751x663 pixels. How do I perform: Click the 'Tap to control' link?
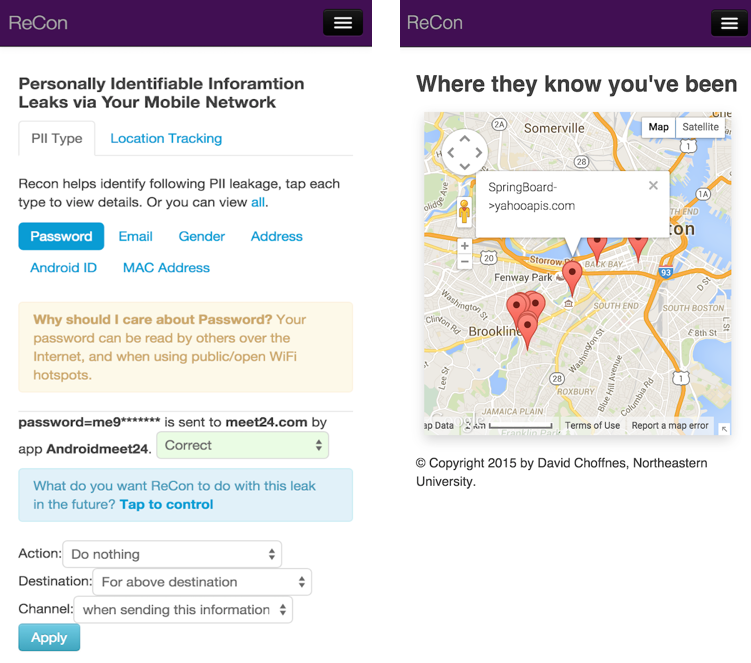(x=166, y=504)
